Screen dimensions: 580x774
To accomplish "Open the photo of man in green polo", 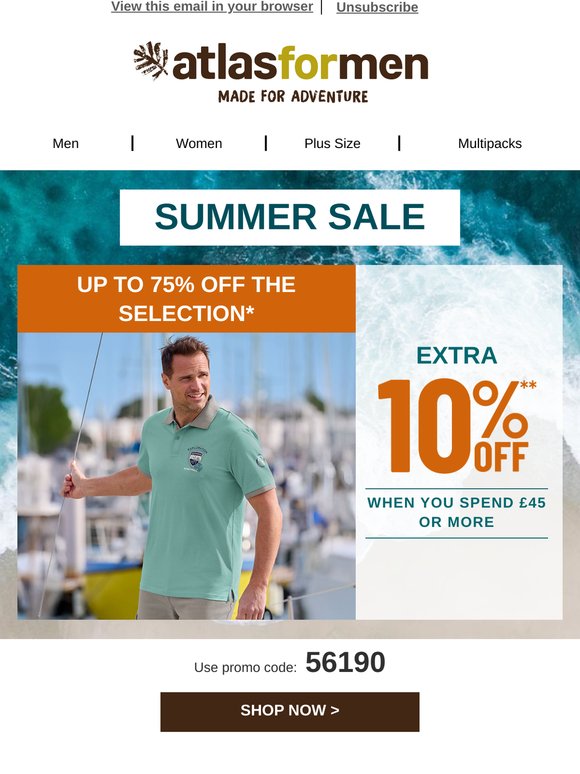I will click(x=187, y=476).
